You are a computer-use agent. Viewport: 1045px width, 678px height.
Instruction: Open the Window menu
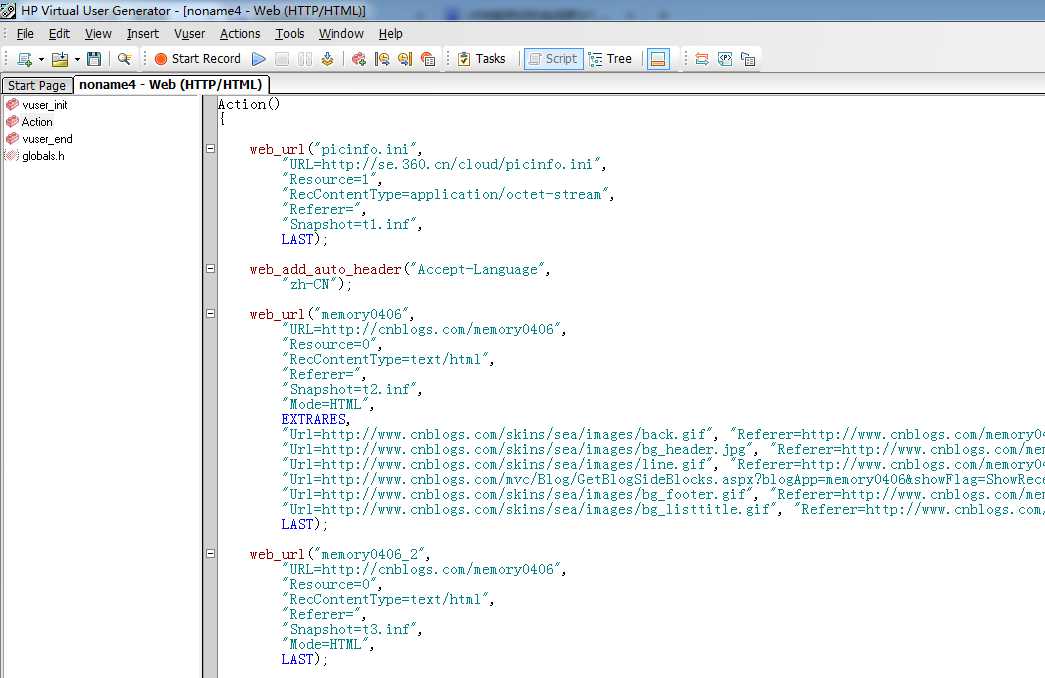[341, 33]
